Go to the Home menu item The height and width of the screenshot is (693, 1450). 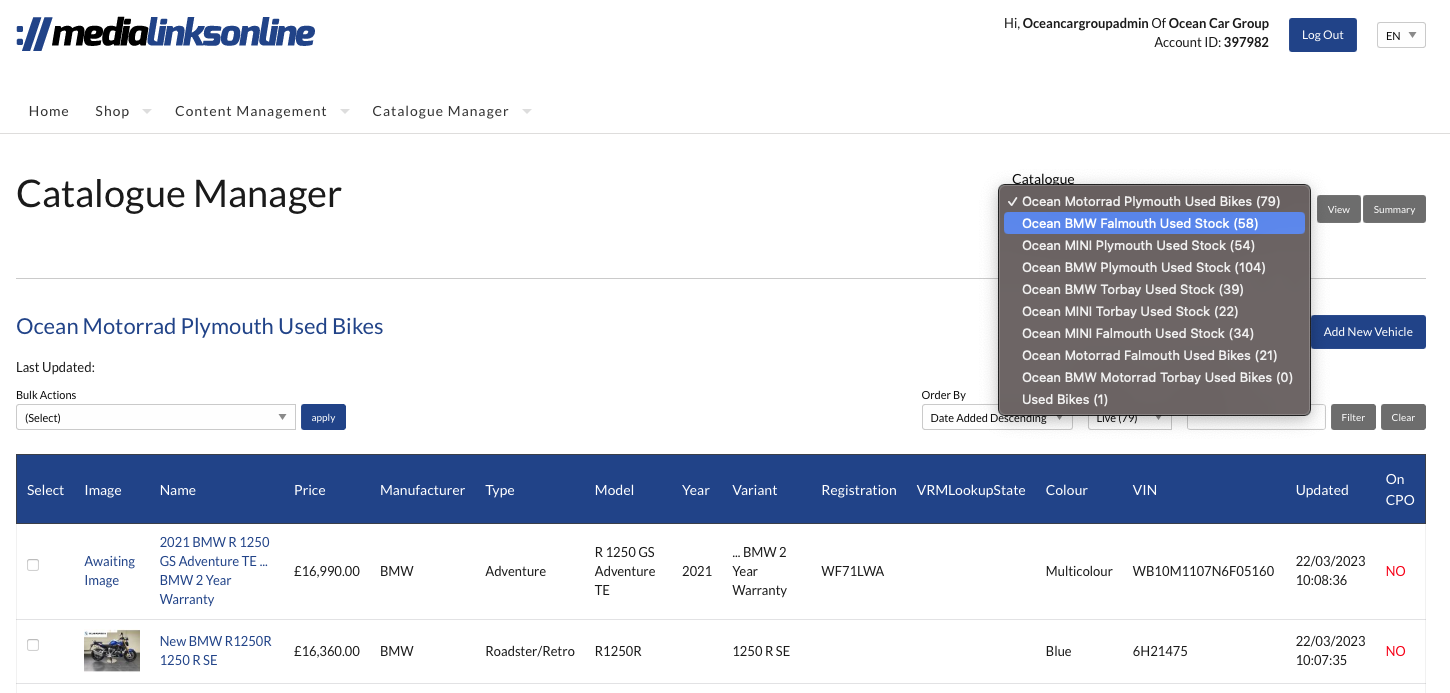(x=49, y=111)
